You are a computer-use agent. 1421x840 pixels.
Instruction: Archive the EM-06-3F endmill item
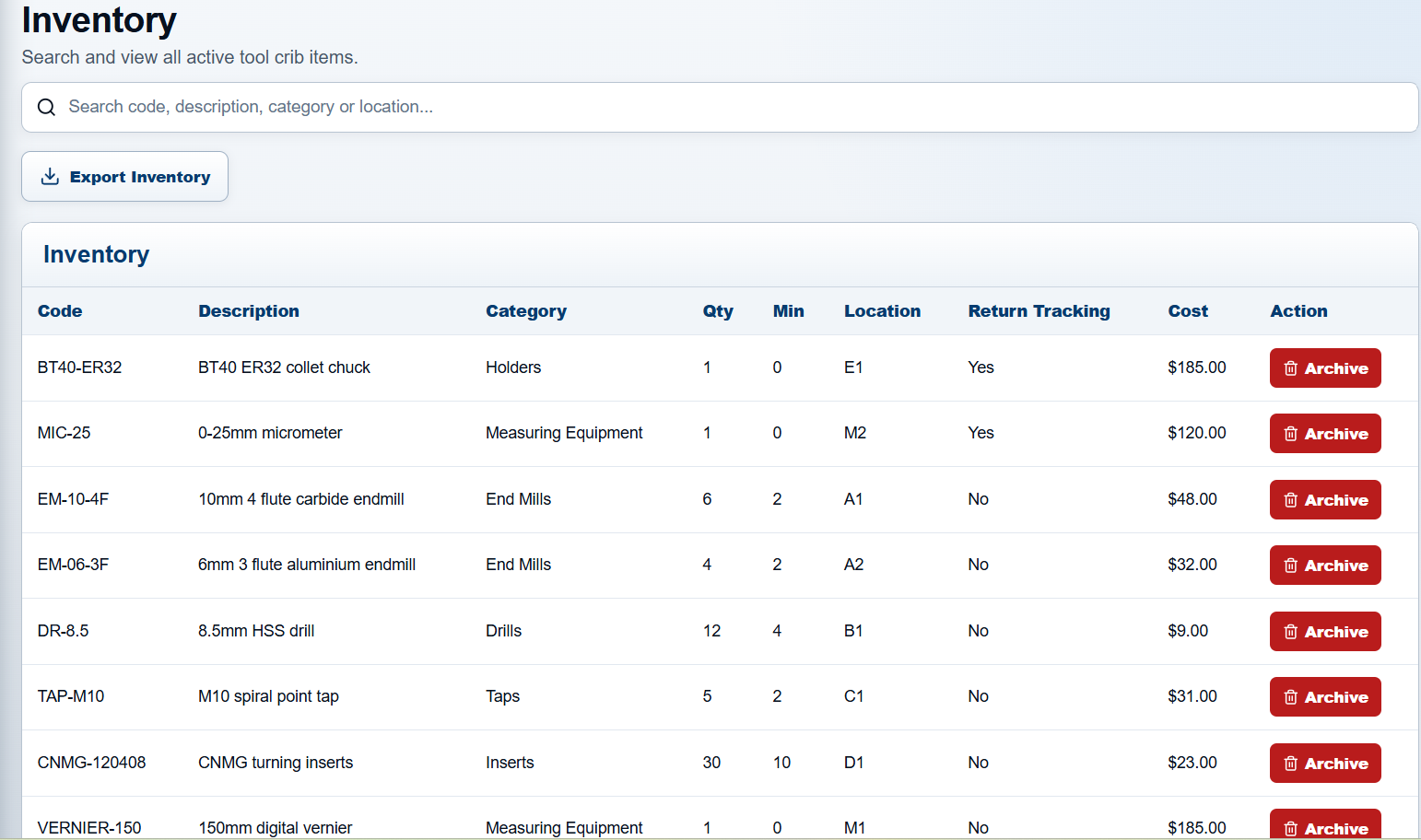[x=1325, y=566]
